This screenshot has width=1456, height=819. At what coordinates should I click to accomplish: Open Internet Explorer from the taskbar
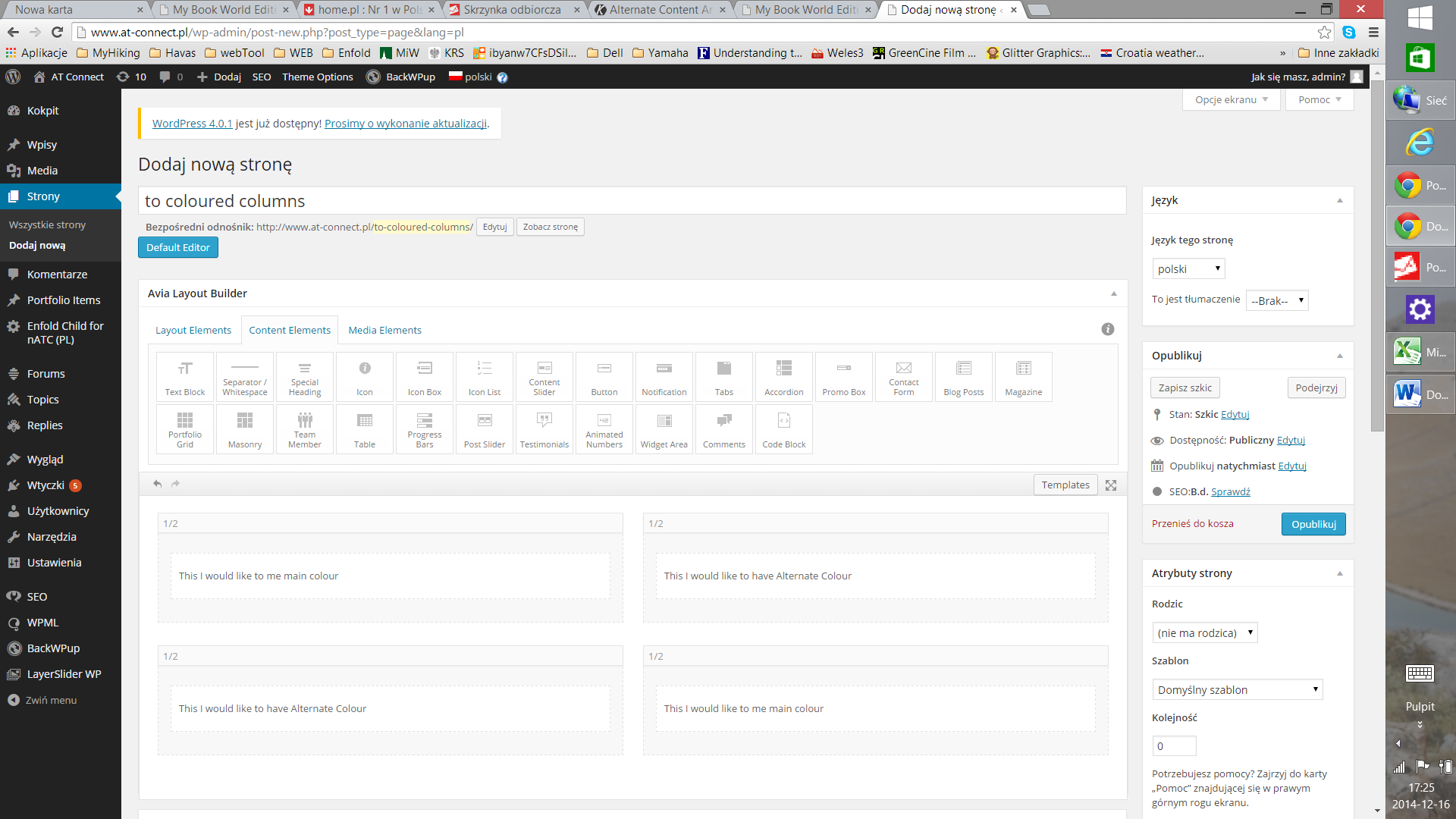click(x=1420, y=142)
